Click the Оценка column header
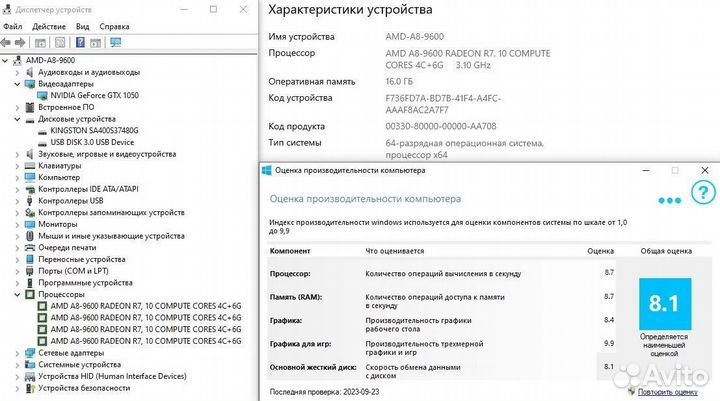Image resolution: width=720 pixels, height=401 pixels. pyautogui.click(x=600, y=251)
